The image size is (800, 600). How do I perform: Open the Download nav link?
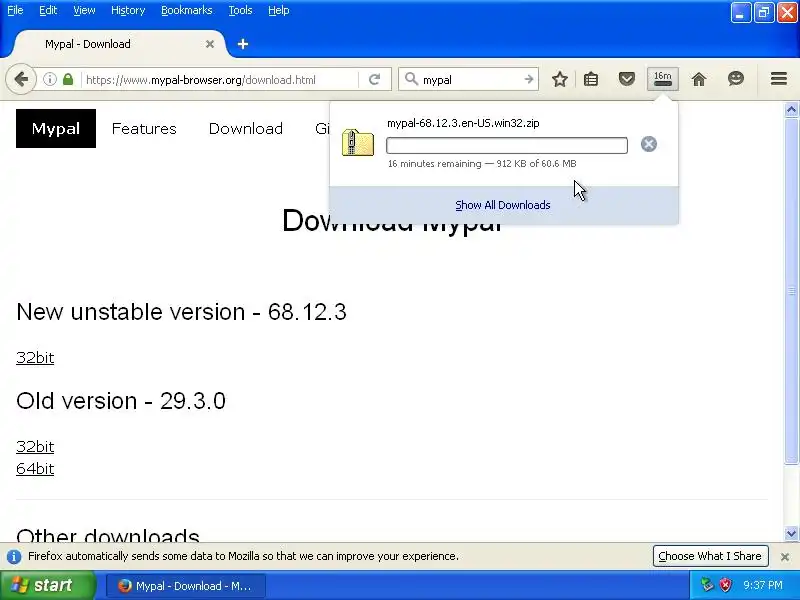245,129
